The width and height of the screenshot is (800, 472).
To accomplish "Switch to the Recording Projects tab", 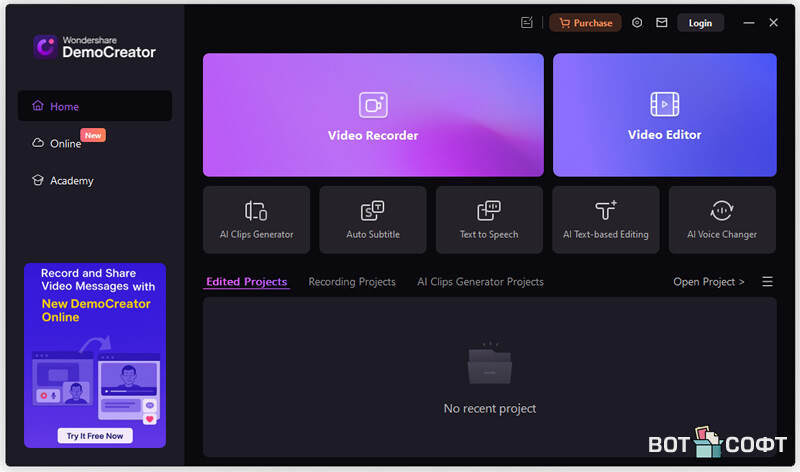I will point(352,282).
